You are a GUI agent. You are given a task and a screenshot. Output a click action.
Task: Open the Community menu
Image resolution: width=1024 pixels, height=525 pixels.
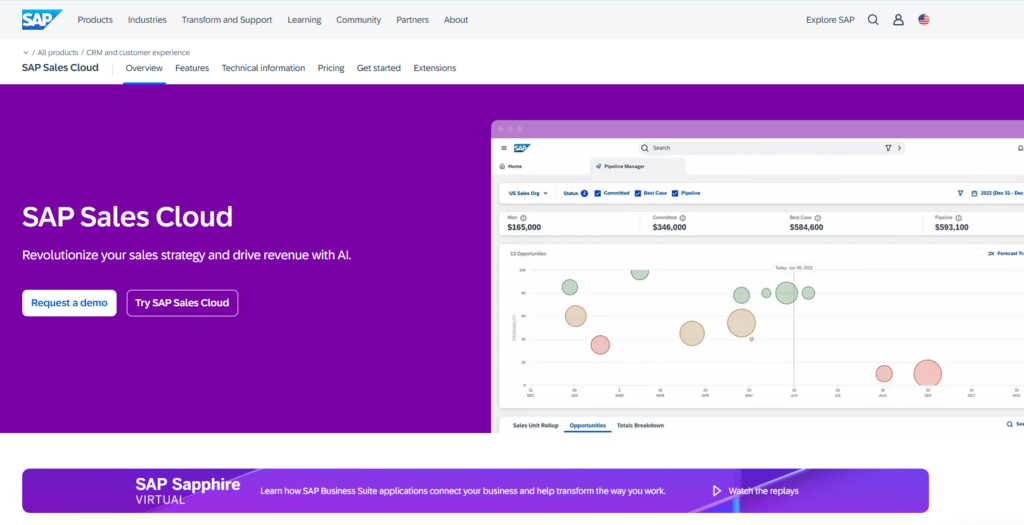(359, 20)
